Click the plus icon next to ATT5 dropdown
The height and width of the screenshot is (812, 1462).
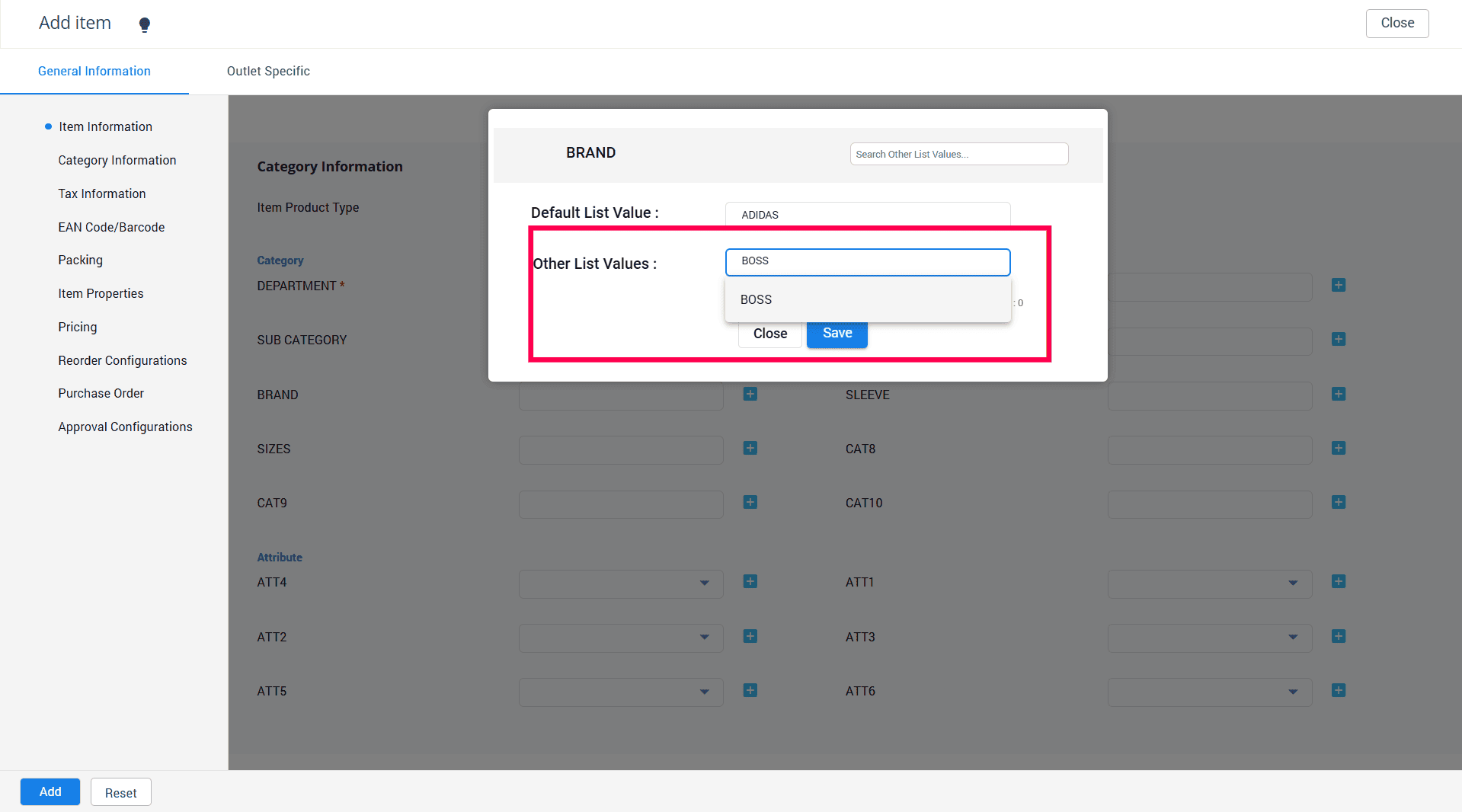coord(750,690)
